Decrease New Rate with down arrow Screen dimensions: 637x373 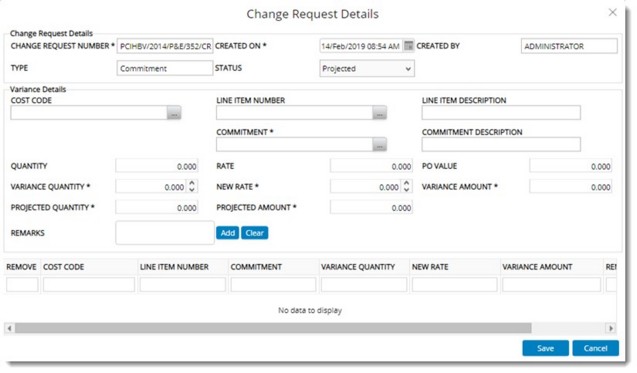tap(406, 190)
